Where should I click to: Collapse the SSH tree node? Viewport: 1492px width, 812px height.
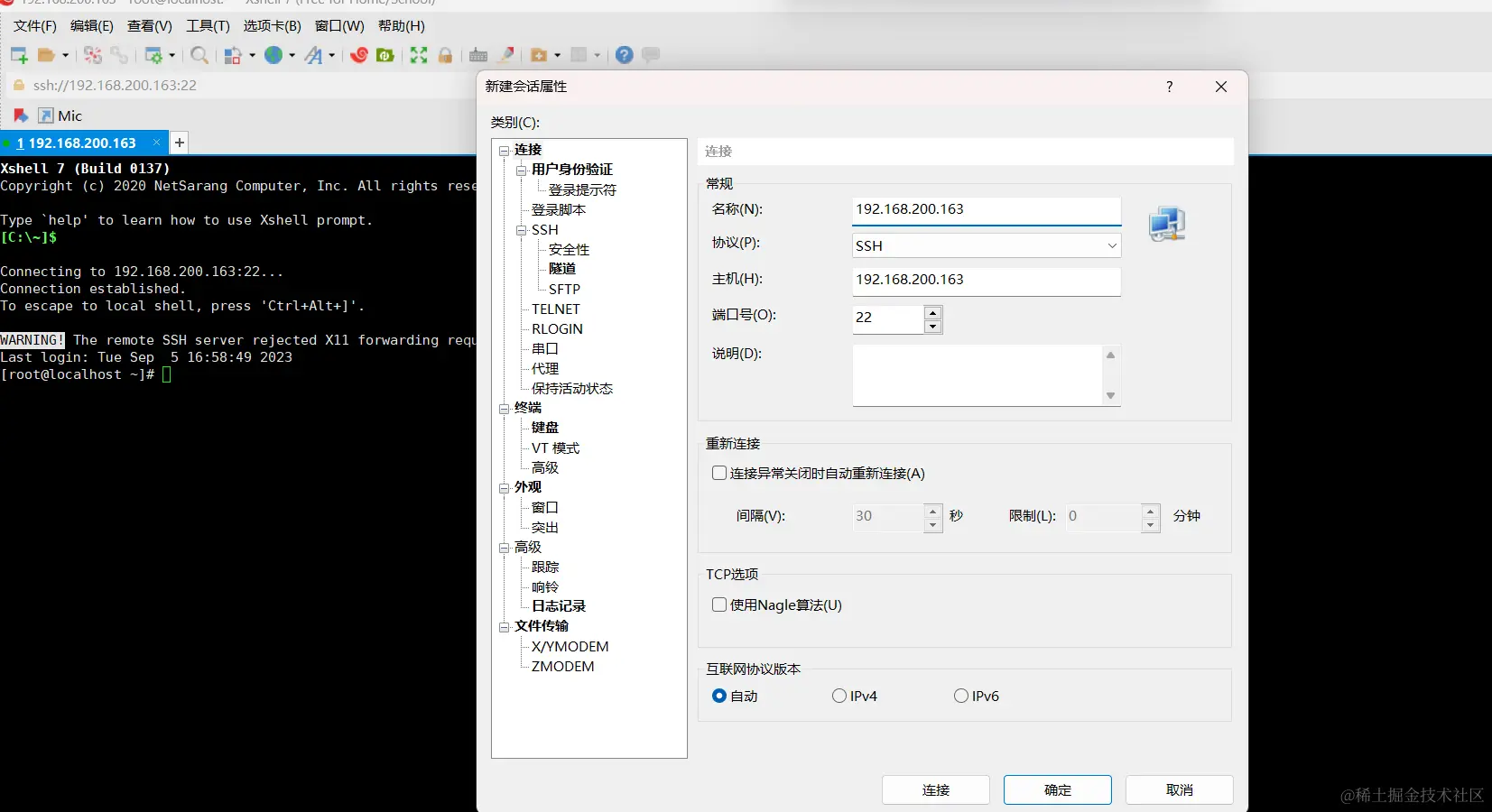point(521,231)
